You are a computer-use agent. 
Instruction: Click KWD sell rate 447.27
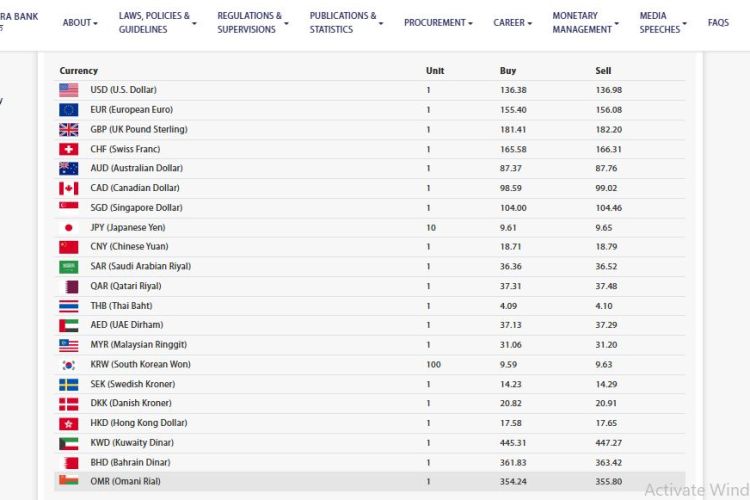click(x=608, y=443)
